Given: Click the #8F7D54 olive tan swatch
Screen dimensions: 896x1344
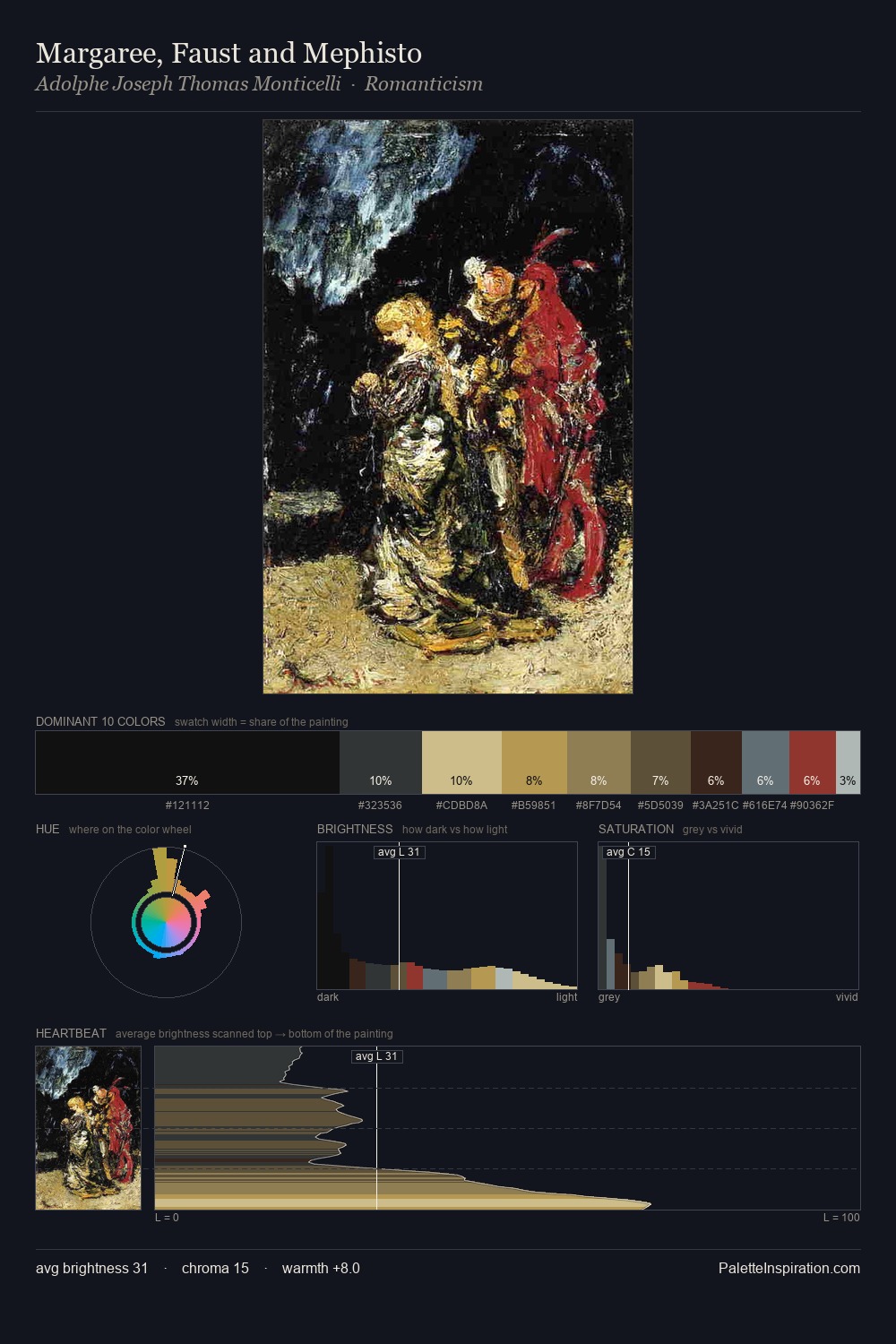Looking at the screenshot, I should click(599, 762).
